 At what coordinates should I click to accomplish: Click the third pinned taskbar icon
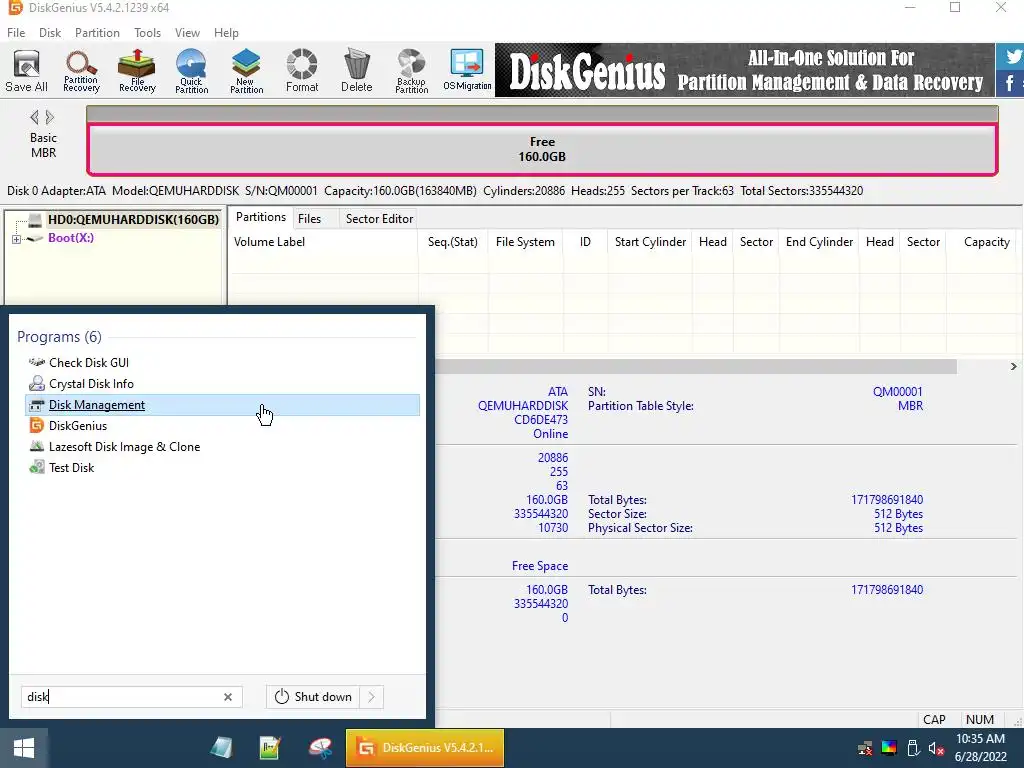tap(320, 748)
